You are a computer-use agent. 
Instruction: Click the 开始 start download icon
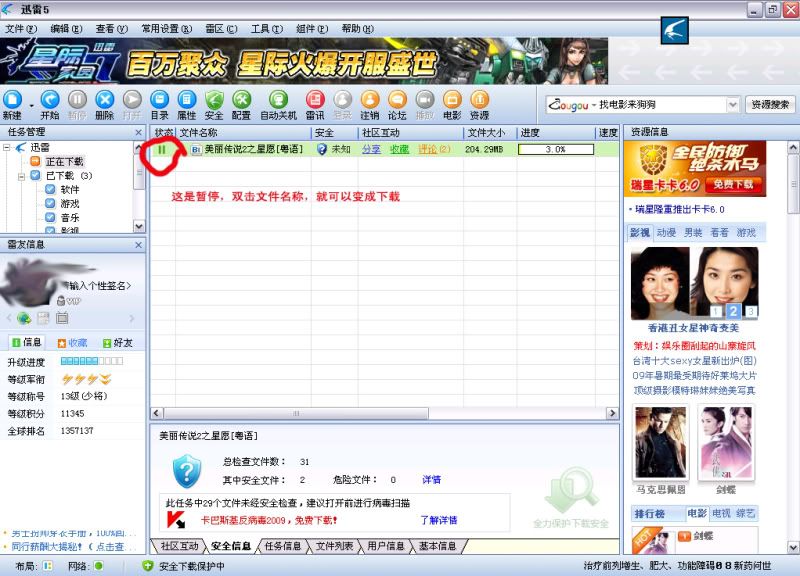pyautogui.click(x=50, y=100)
